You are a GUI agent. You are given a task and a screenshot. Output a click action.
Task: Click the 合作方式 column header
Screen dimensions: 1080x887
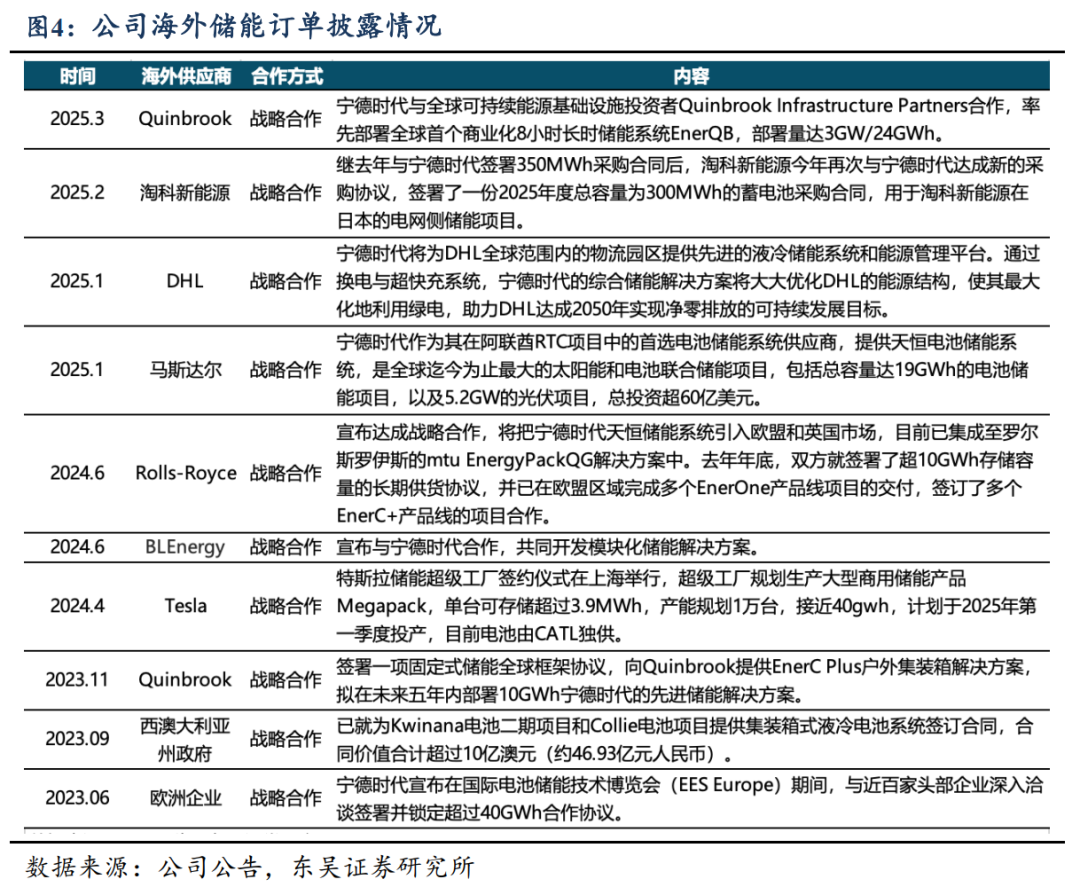287,76
